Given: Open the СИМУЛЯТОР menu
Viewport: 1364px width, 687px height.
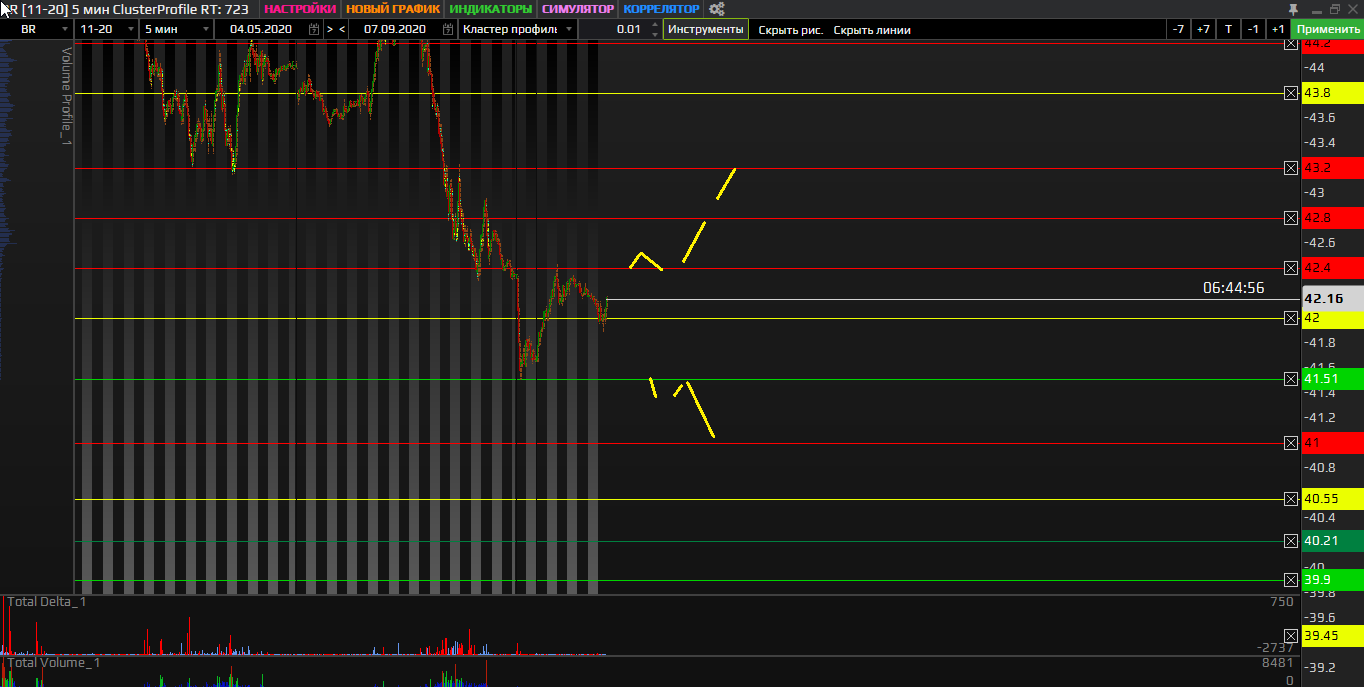Looking at the screenshot, I should pyautogui.click(x=578, y=9).
